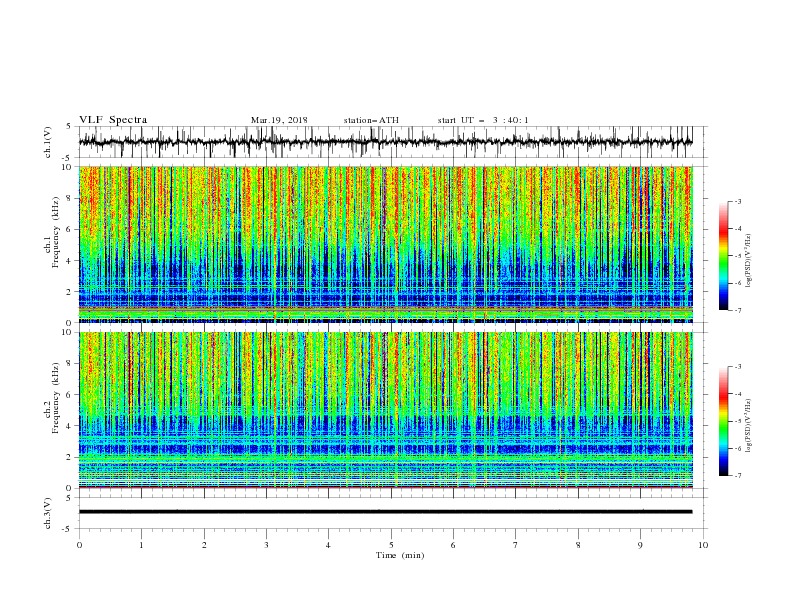792x612 pixels.
Task: Click the ch.2 color scale bar
Action: coord(724,421)
